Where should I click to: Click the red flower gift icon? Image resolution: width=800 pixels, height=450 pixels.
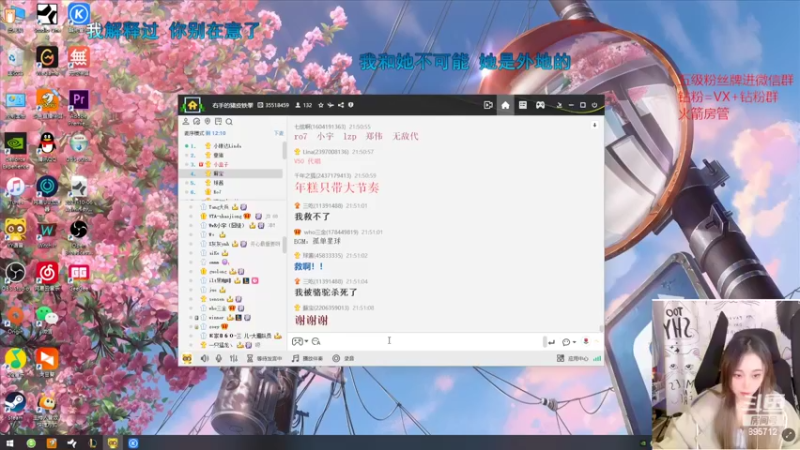(586, 341)
